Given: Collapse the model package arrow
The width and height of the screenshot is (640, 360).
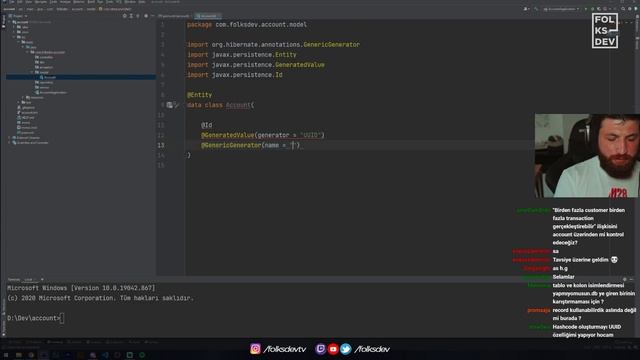Looking at the screenshot, I should point(32,72).
